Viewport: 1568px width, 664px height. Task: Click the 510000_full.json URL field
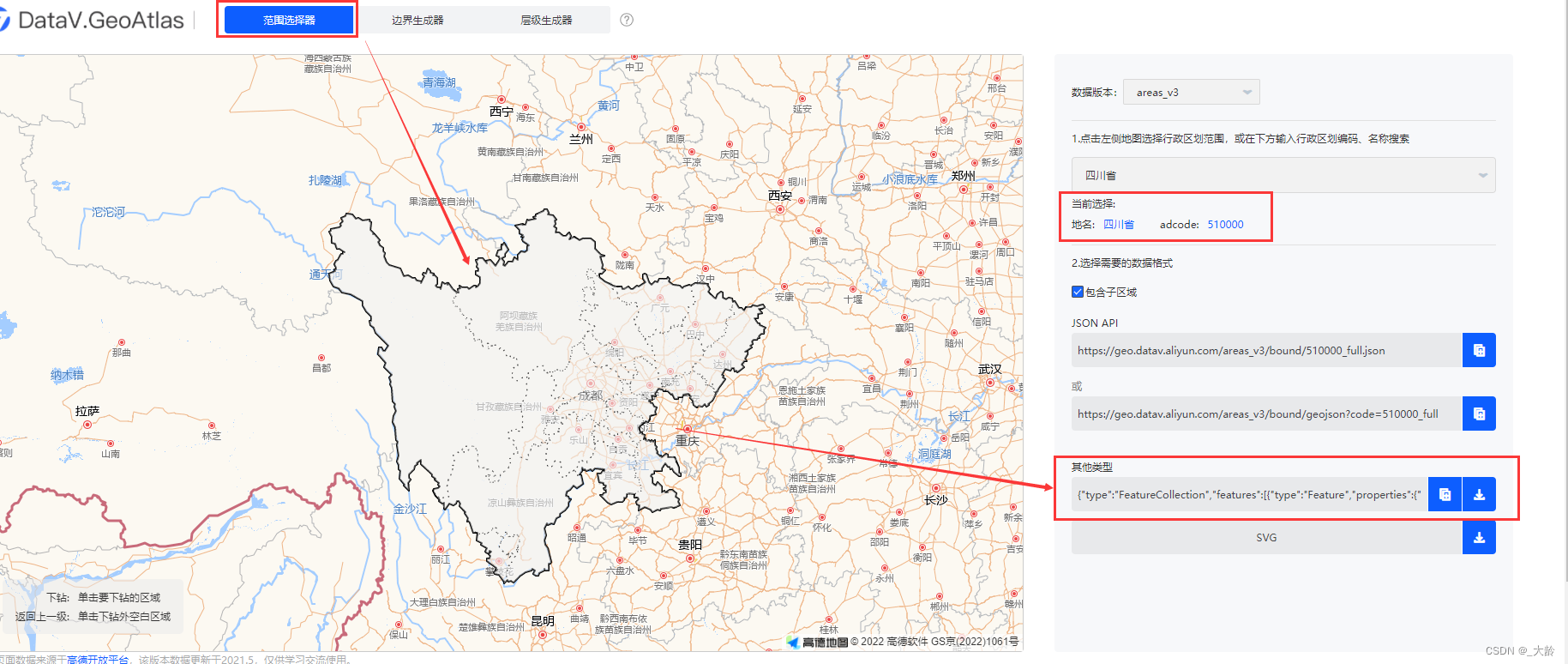(1266, 350)
